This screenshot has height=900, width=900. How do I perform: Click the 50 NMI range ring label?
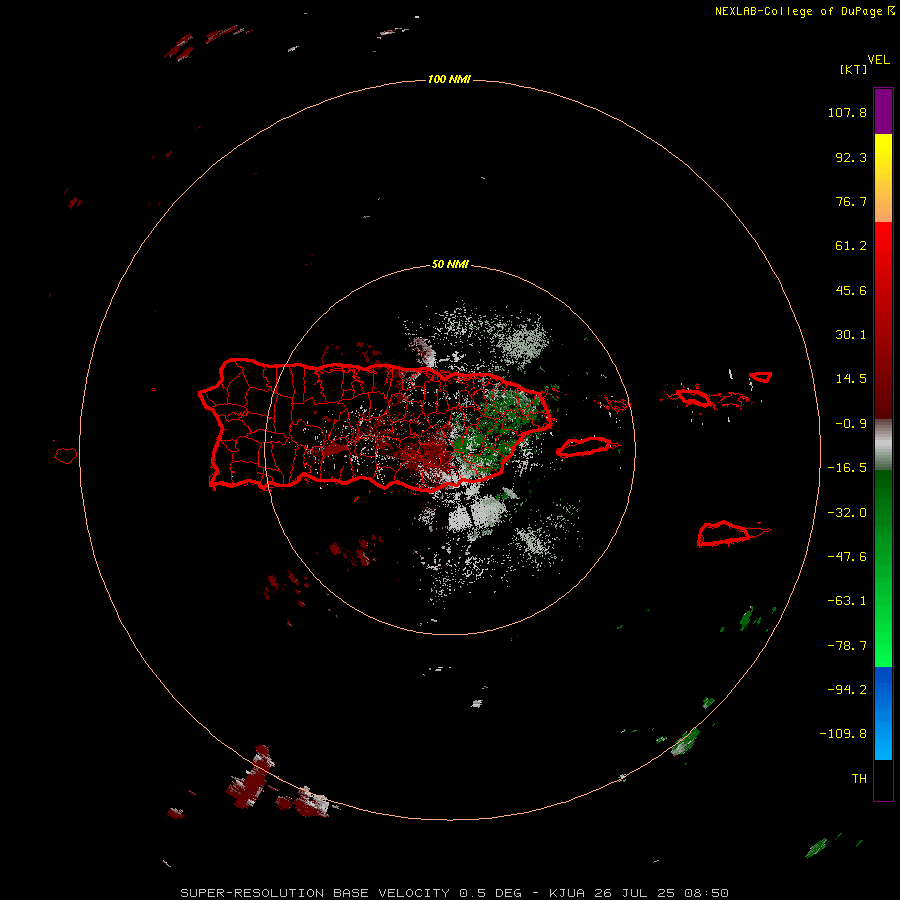coord(450,265)
